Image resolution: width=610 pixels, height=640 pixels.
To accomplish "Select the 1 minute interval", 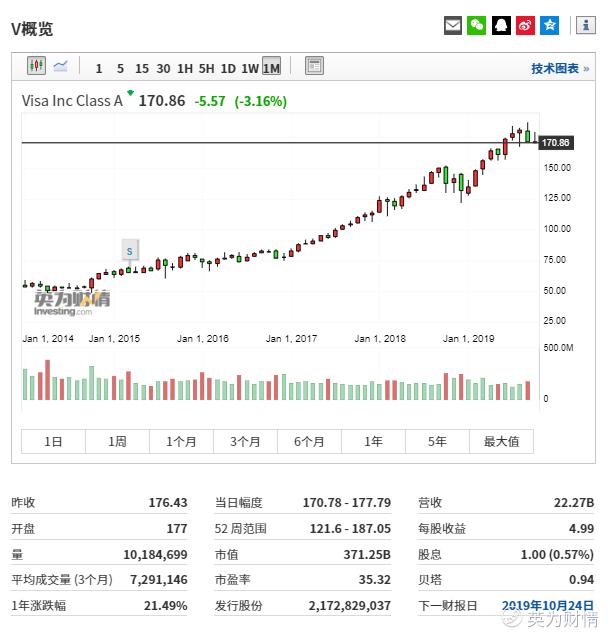I will click(x=99, y=68).
